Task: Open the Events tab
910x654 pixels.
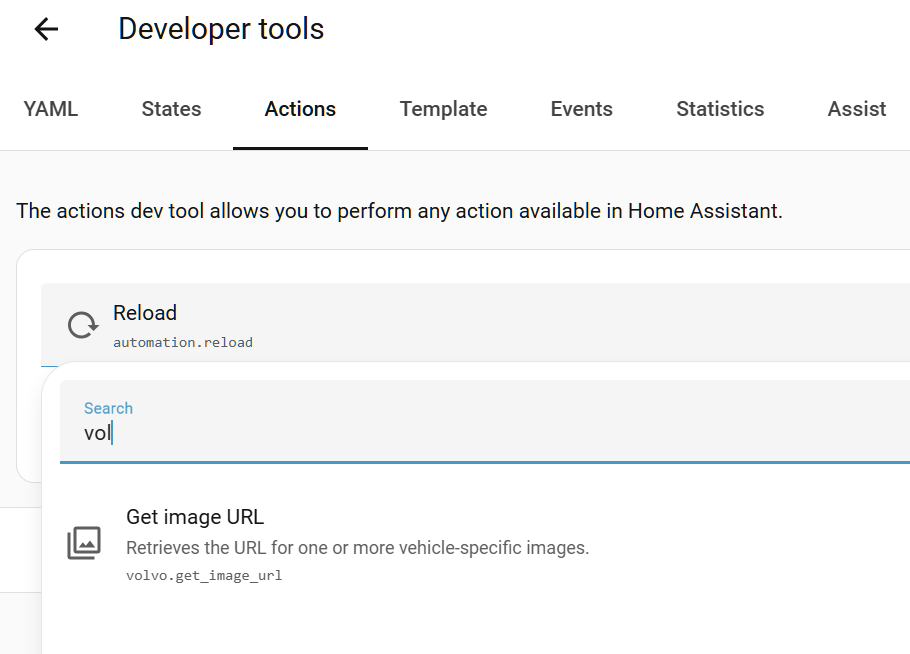Action: (581, 109)
